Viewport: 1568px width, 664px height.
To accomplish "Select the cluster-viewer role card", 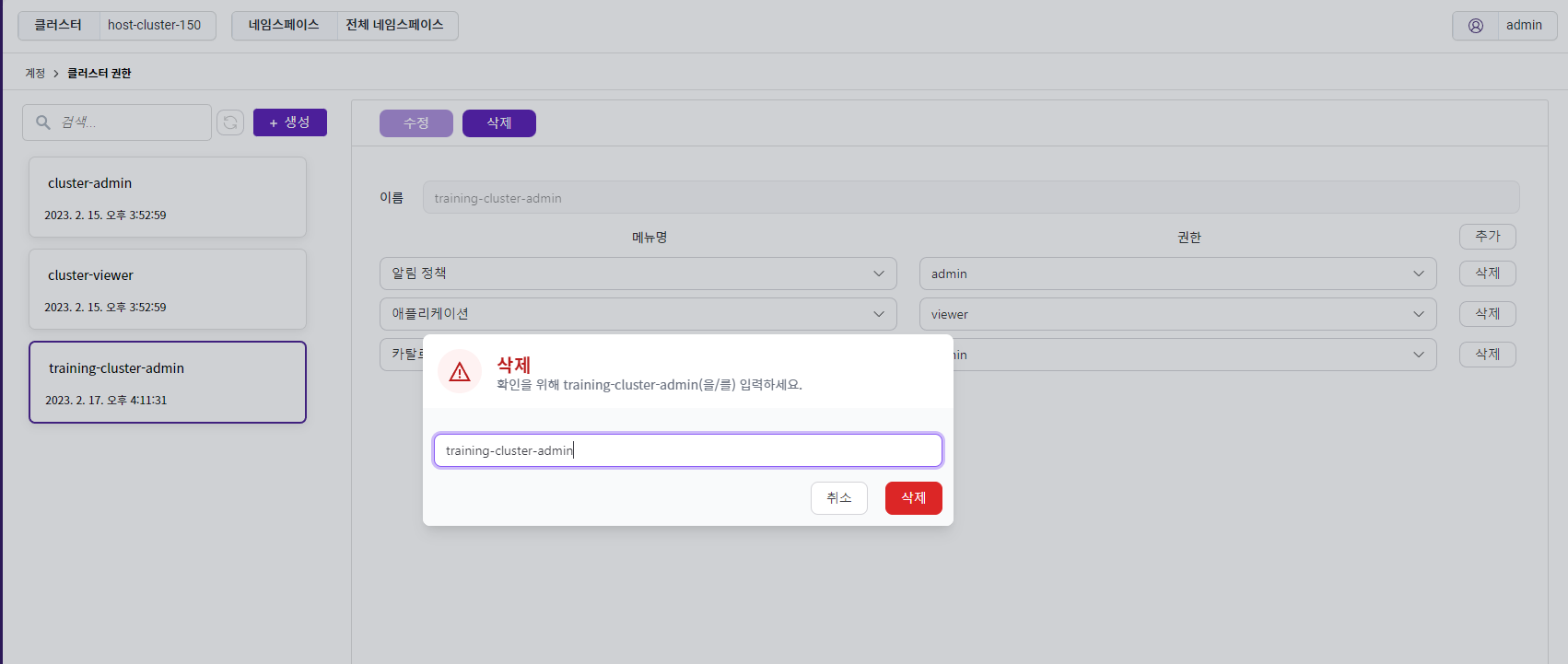I will (x=168, y=289).
